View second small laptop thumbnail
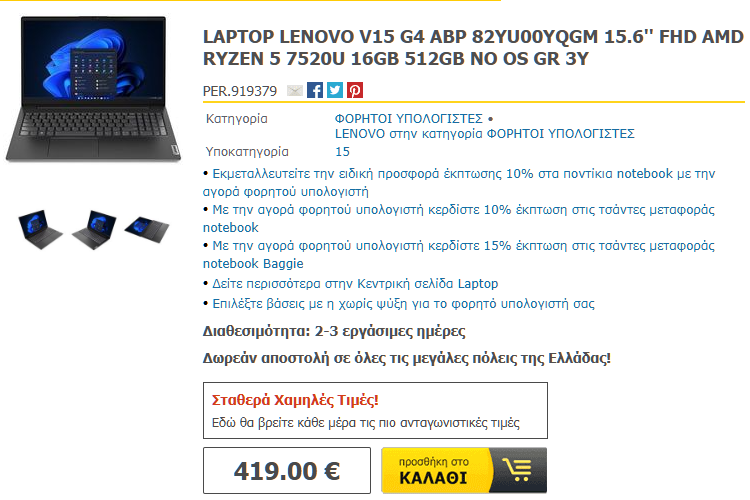The image size is (750, 500). (94, 229)
